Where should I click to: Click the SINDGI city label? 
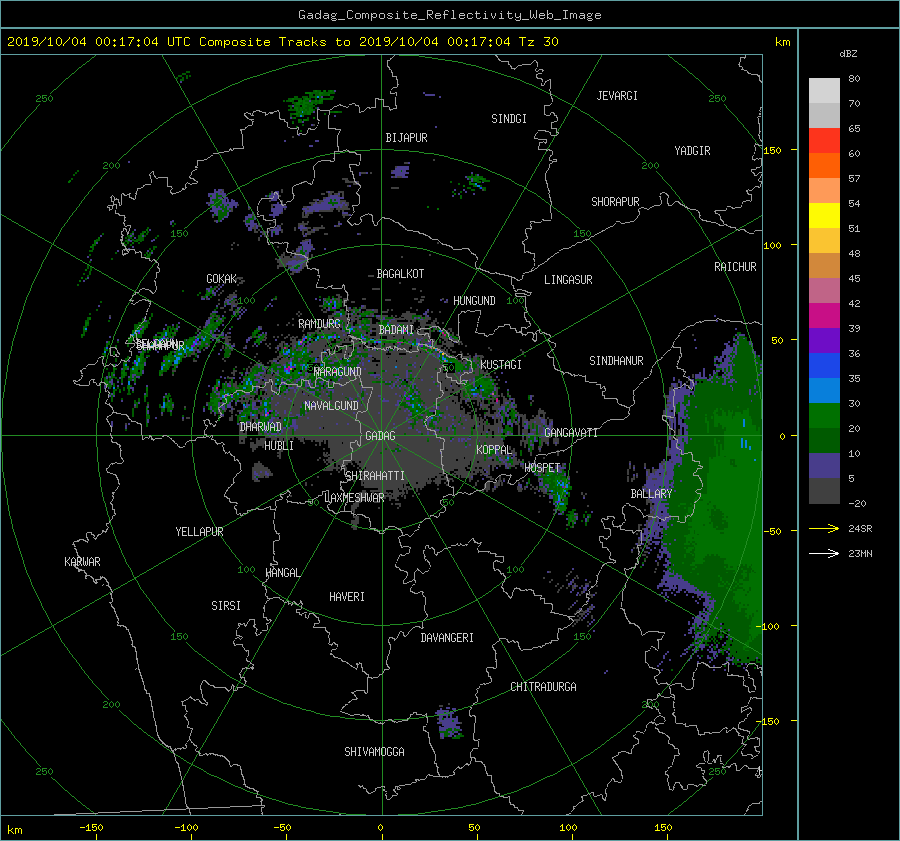509,119
